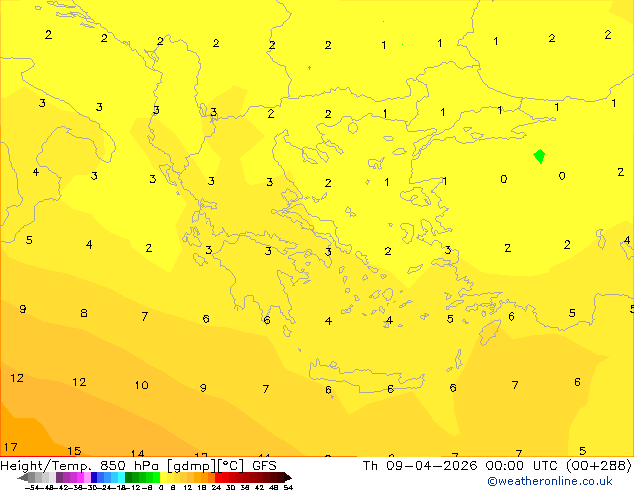Click the '14' temperature value on the map
The width and height of the screenshot is (634, 490).
pos(137,453)
